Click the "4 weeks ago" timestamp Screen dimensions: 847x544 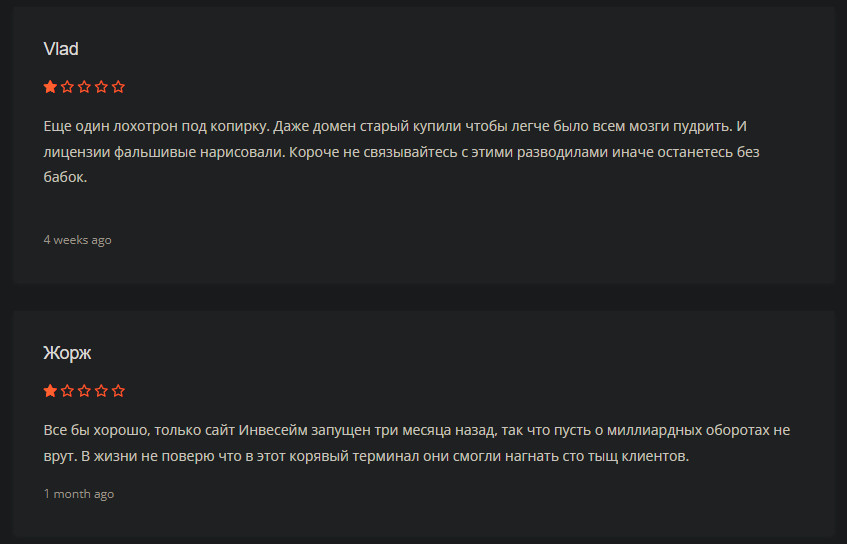pyautogui.click(x=77, y=240)
